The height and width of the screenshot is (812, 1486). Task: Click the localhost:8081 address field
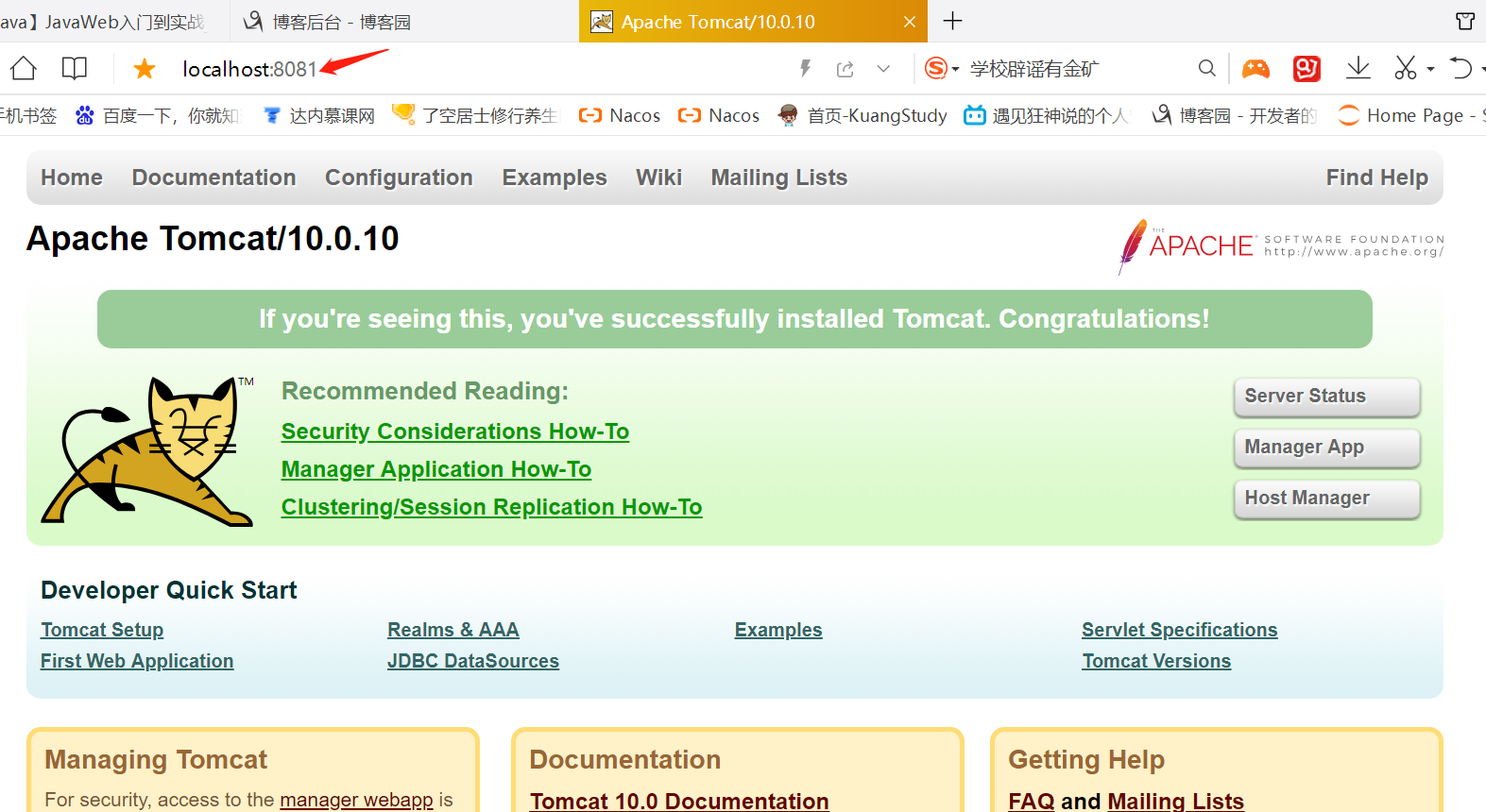point(249,69)
